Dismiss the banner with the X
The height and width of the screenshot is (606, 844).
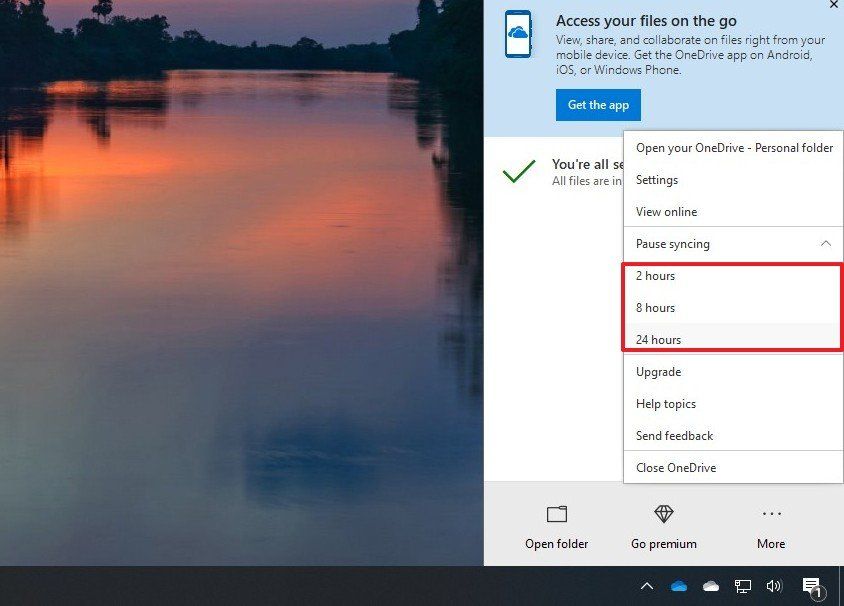click(x=833, y=6)
